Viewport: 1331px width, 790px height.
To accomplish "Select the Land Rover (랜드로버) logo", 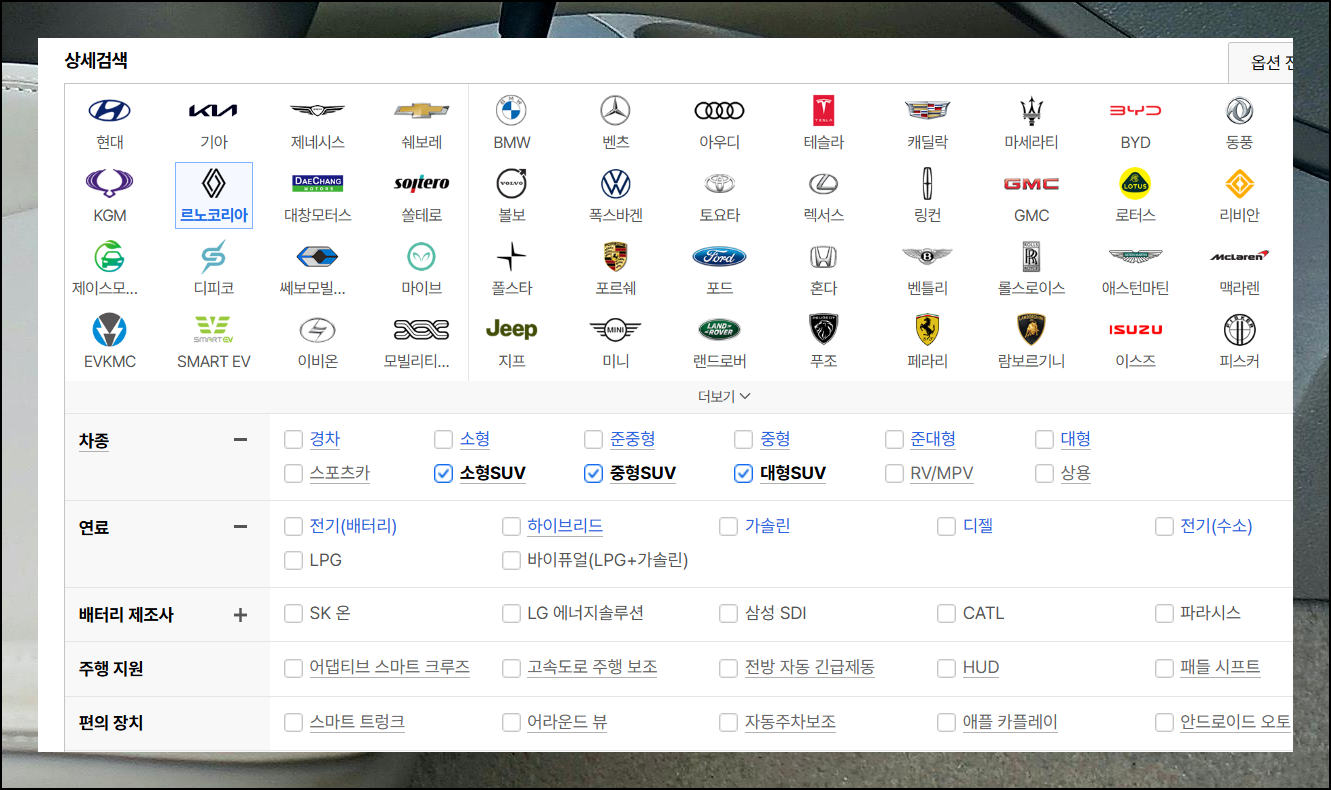I will coord(720,330).
